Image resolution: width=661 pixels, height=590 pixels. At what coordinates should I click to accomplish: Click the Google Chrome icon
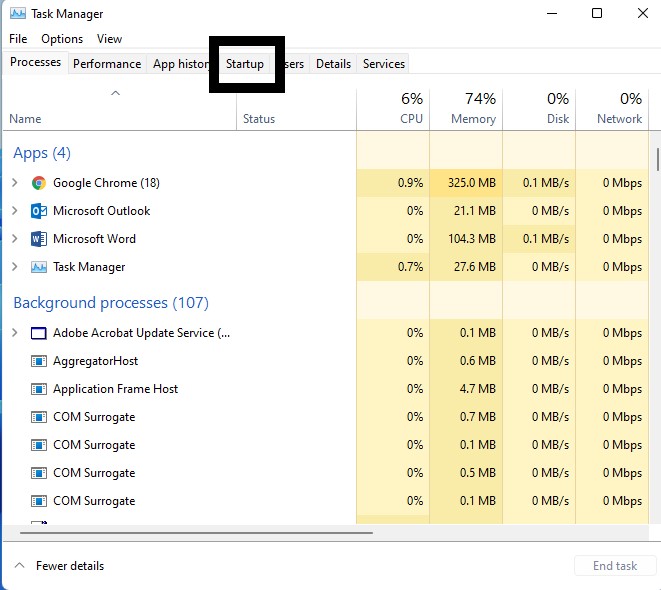pos(39,183)
